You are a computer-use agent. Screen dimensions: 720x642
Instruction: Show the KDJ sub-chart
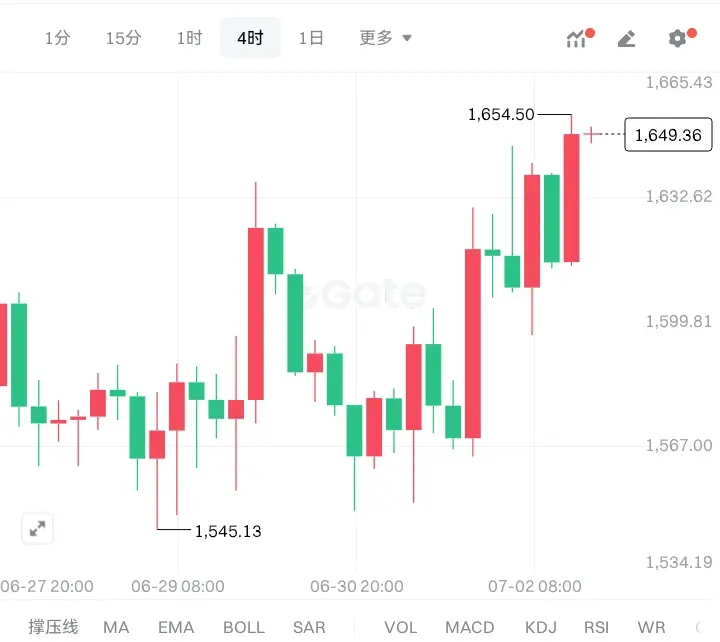pos(540,627)
